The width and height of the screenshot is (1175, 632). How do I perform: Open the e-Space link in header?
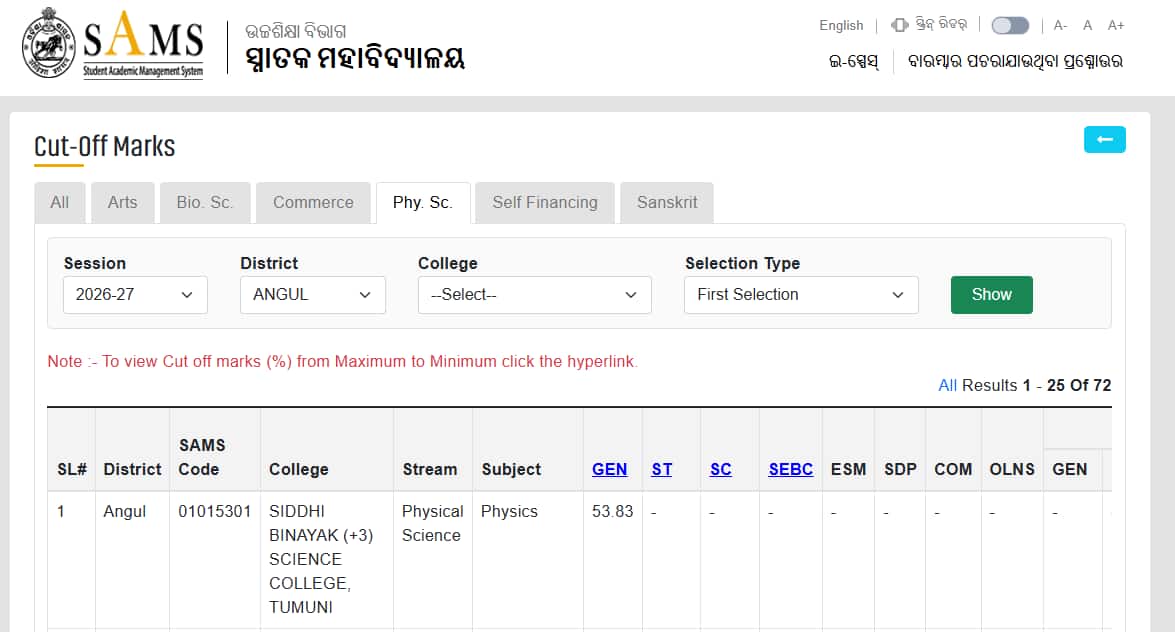[x=854, y=61]
